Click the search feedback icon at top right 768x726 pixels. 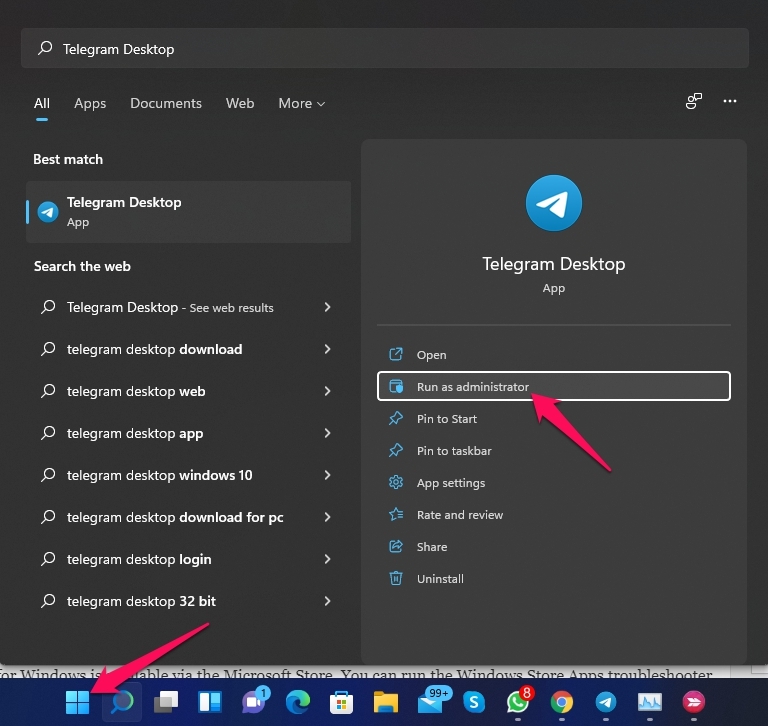coord(694,101)
